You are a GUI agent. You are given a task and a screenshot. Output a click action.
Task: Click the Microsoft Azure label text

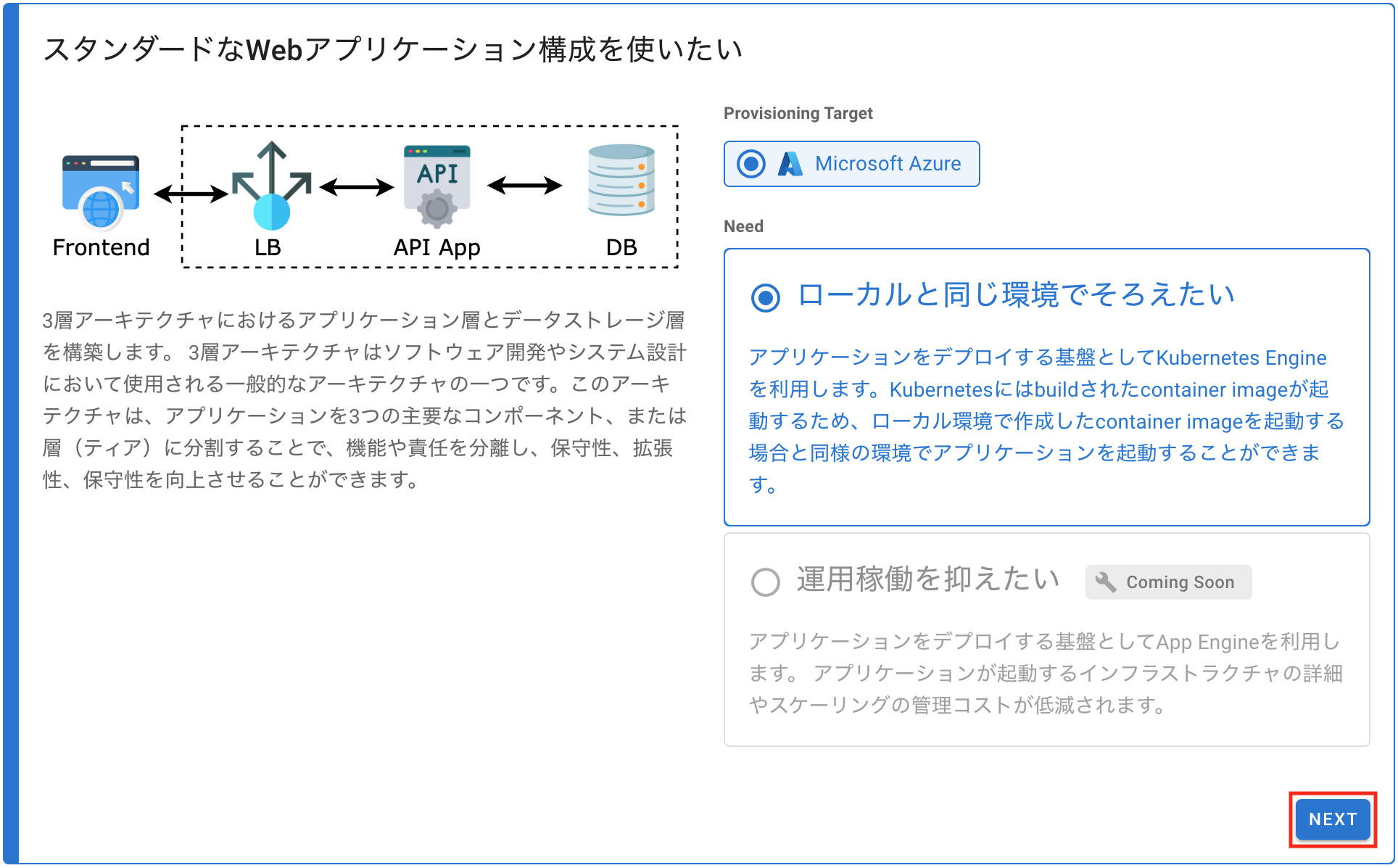(888, 164)
